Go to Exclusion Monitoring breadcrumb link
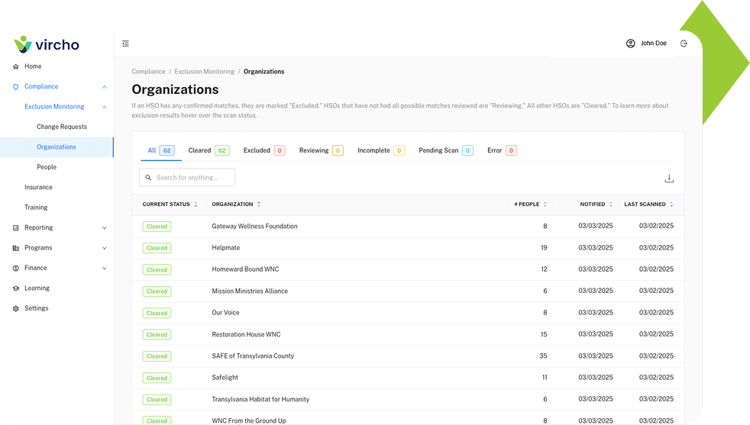The height and width of the screenshot is (425, 750). (204, 71)
